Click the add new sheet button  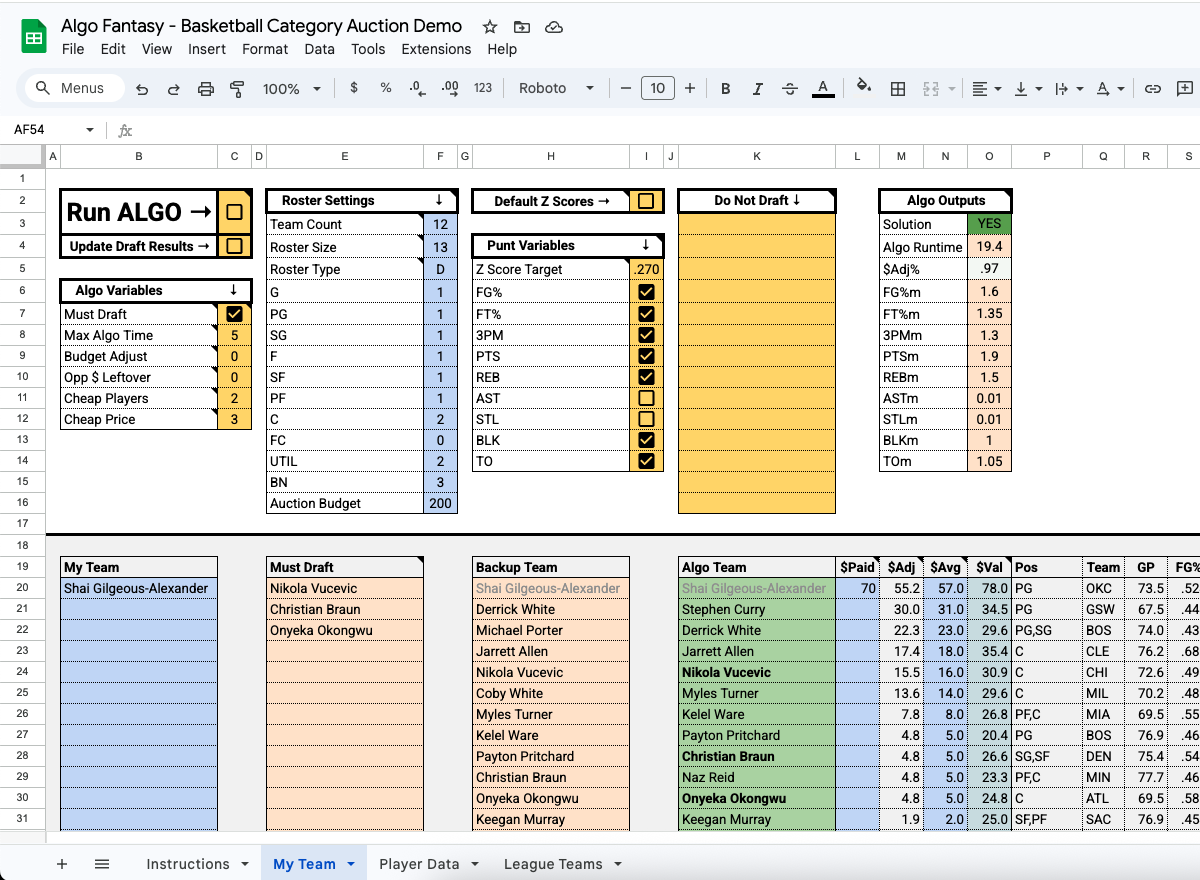(x=62, y=864)
